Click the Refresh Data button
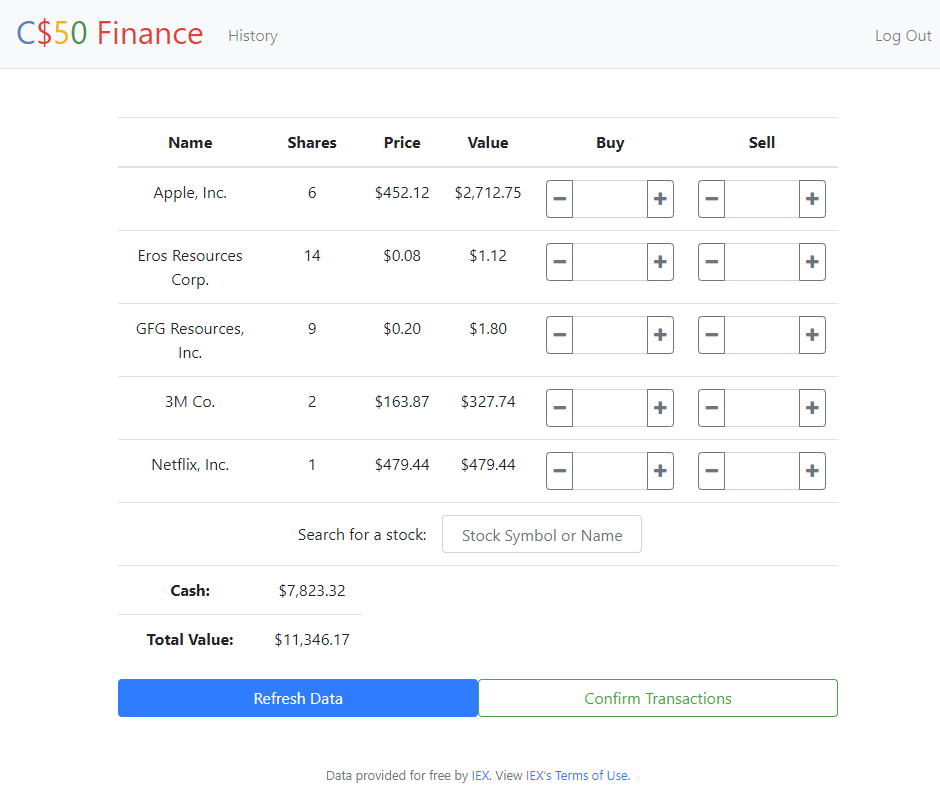 (298, 698)
